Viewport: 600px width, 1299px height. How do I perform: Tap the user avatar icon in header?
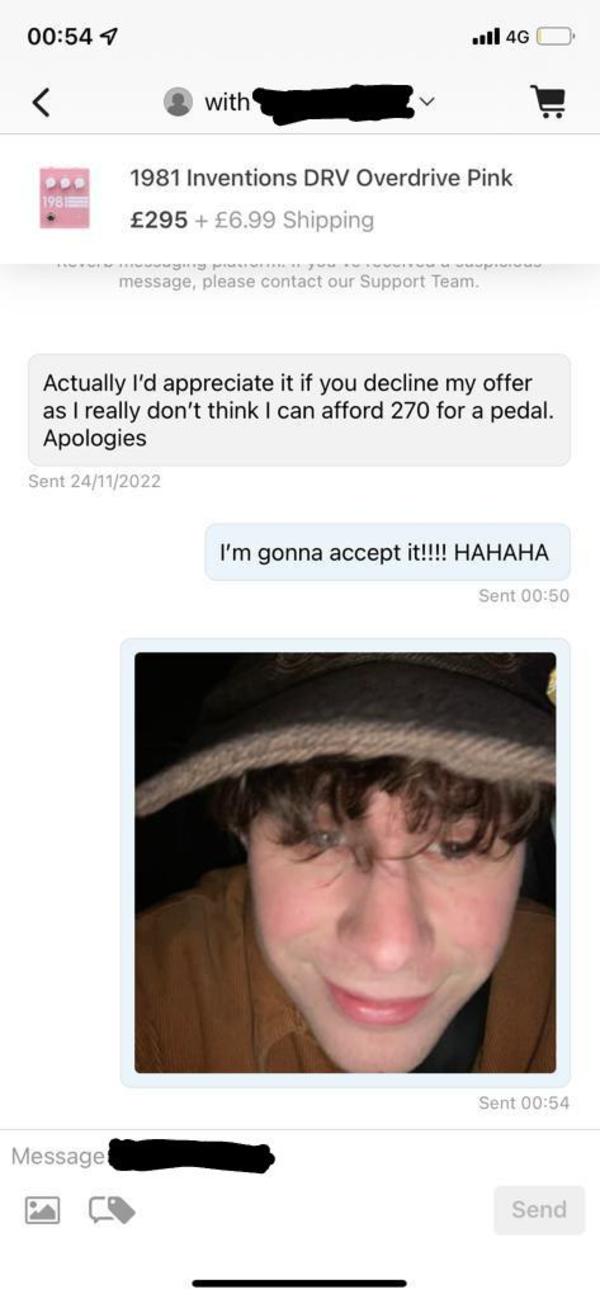click(178, 102)
